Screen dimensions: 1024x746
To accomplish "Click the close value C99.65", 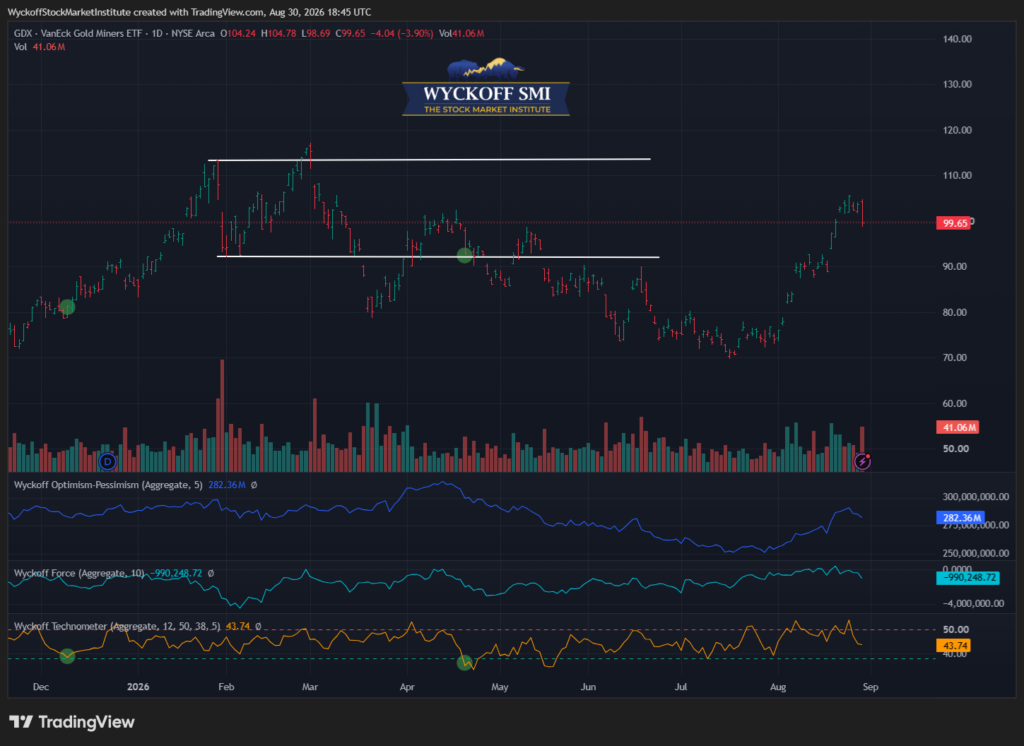I will pyautogui.click(x=351, y=33).
